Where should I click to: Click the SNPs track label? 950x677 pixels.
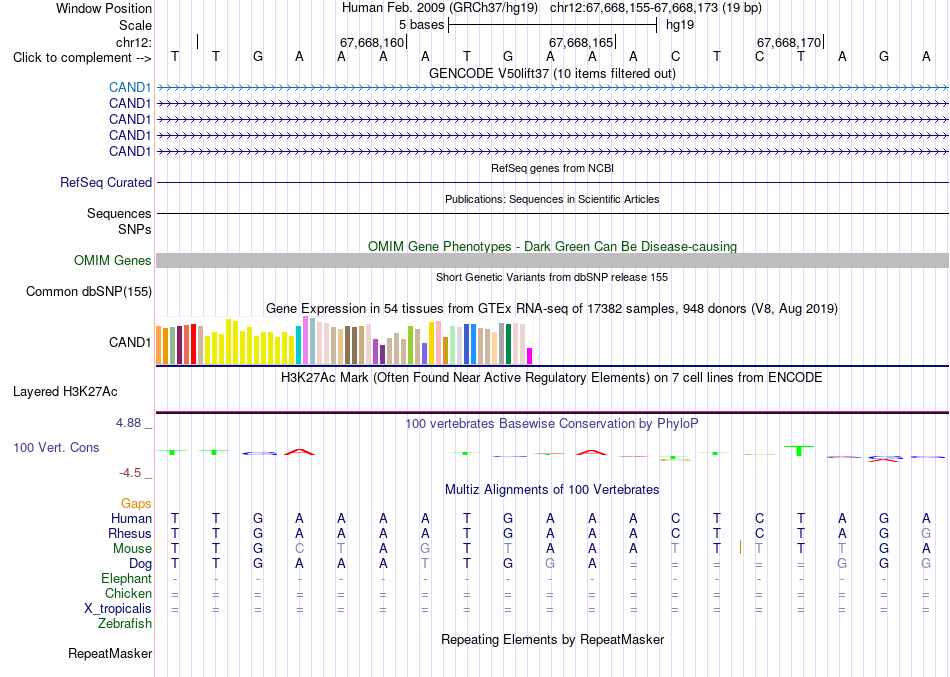point(135,229)
